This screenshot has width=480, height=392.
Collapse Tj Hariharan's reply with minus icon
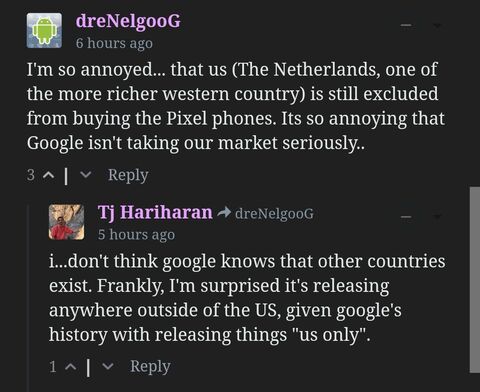pyautogui.click(x=406, y=217)
